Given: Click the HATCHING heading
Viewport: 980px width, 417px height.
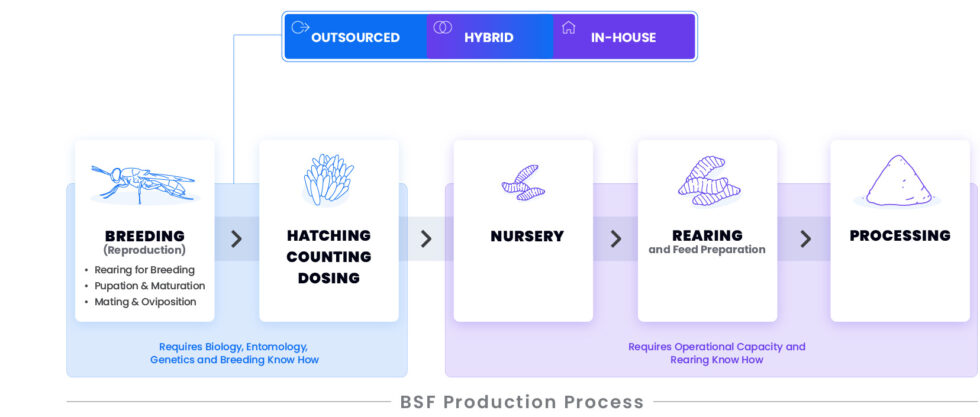Looking at the screenshot, I should pyautogui.click(x=329, y=236).
